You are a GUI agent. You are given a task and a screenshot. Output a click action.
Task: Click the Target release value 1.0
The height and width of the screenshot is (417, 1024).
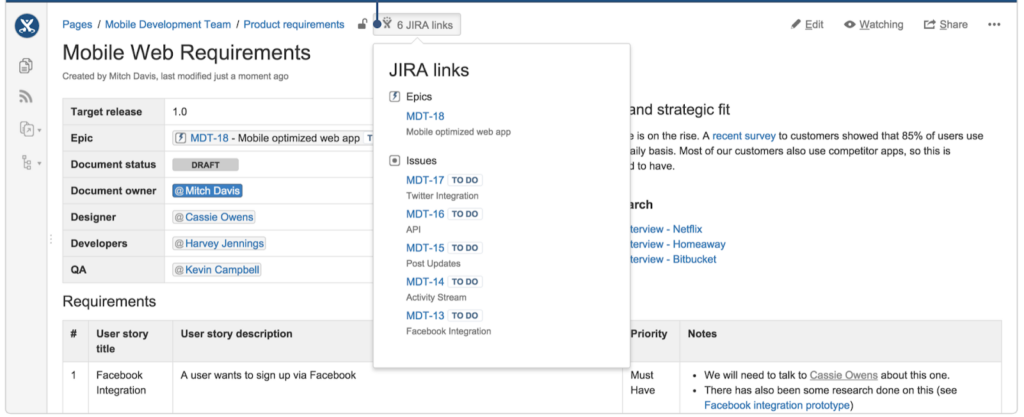pyautogui.click(x=180, y=112)
